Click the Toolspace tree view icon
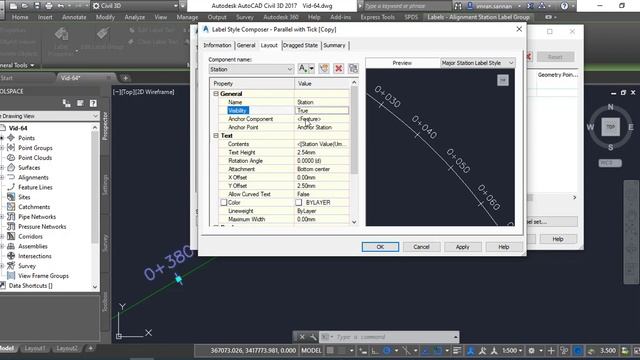This screenshot has width=640, height=360. click(66, 103)
